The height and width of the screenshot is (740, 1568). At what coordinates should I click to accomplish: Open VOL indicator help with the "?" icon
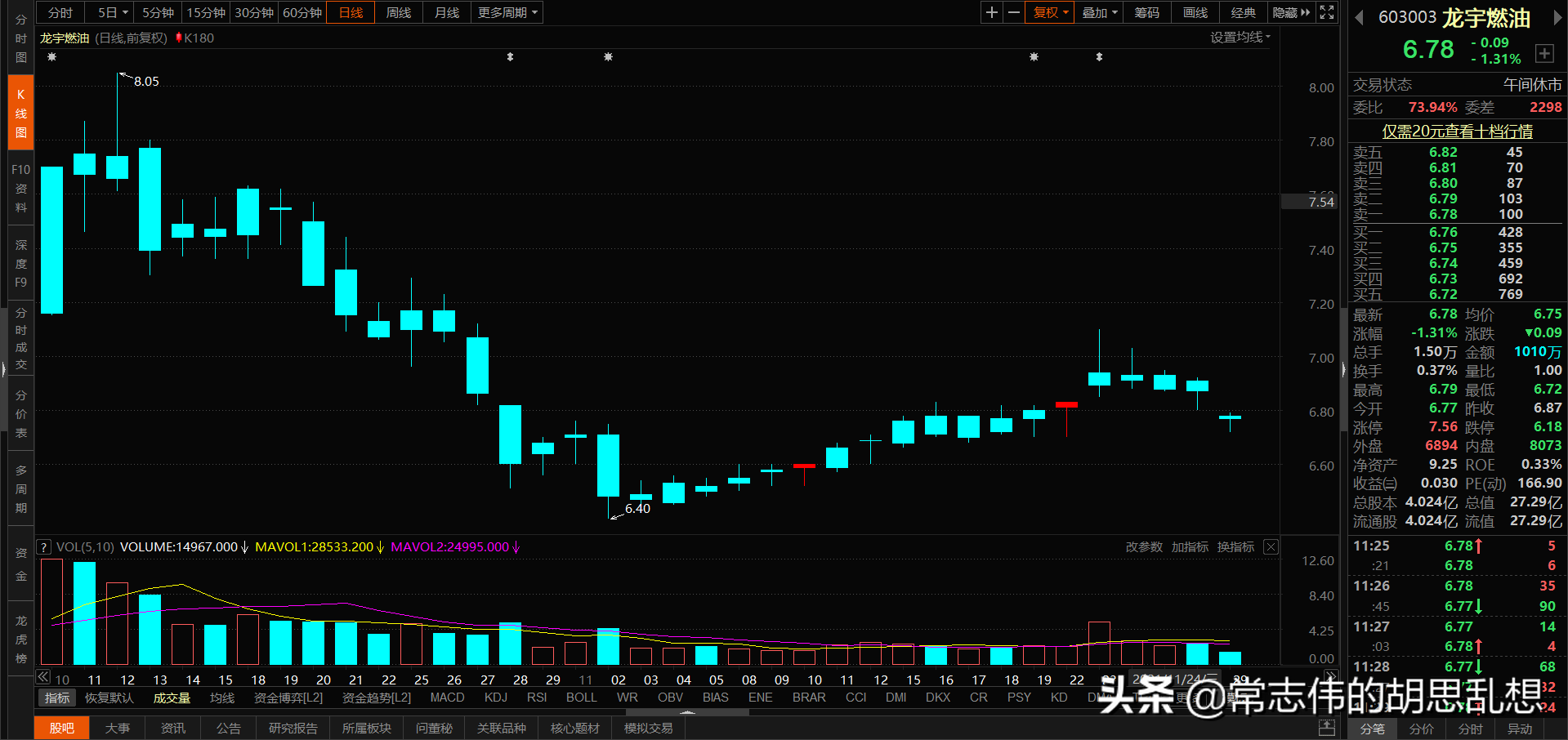(43, 546)
